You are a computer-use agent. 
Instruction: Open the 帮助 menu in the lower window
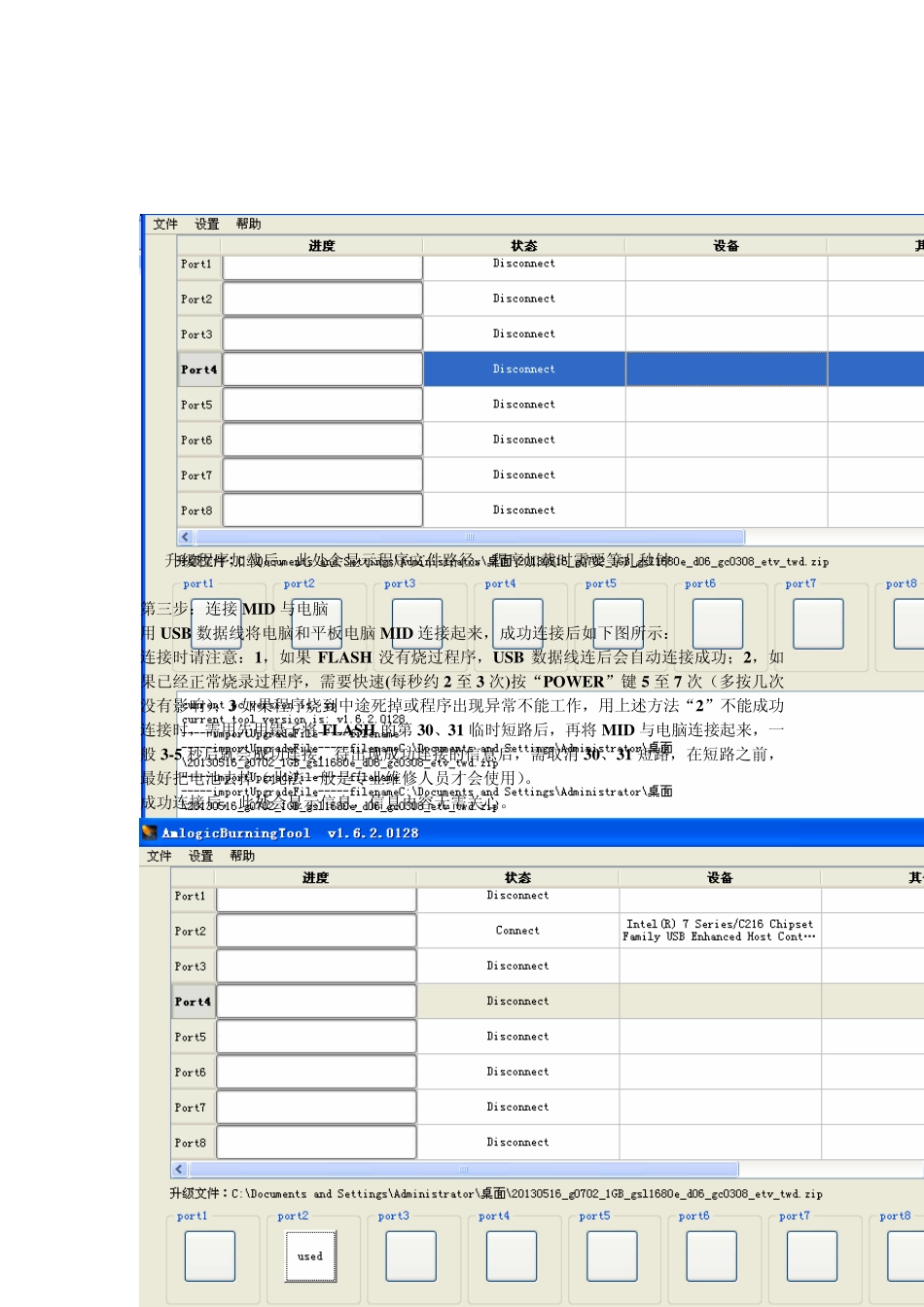point(242,856)
